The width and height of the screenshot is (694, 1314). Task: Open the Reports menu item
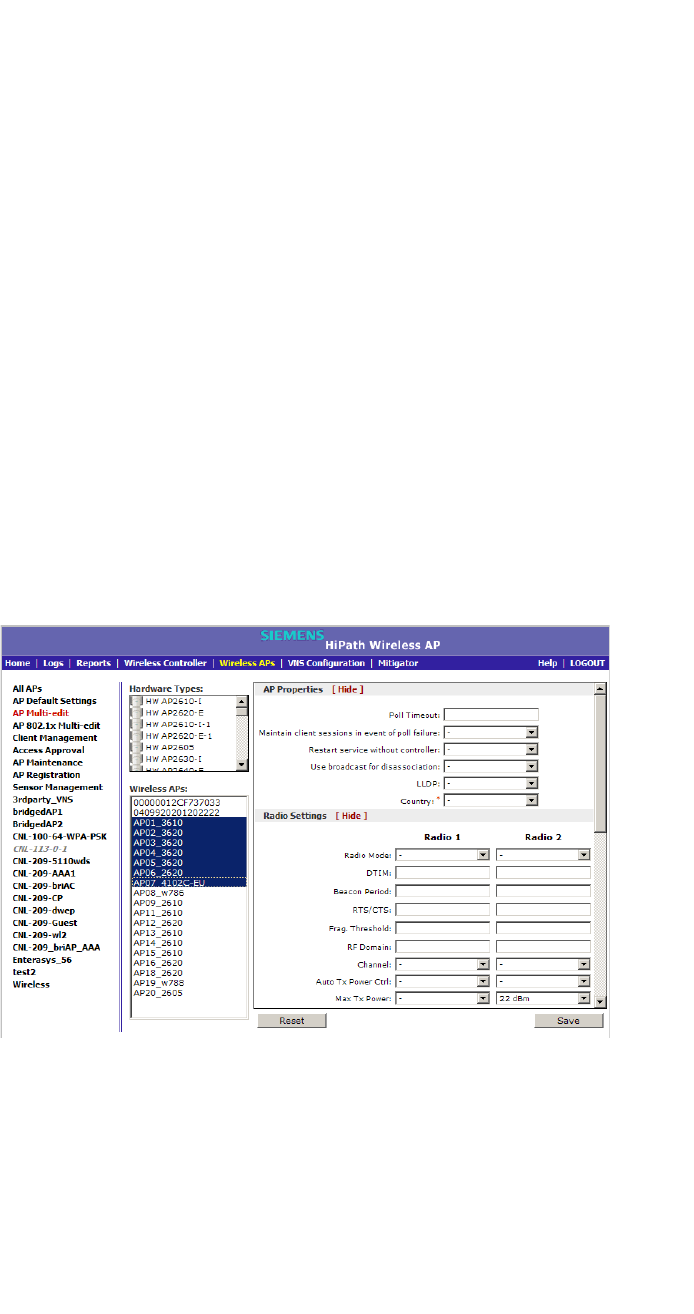click(x=94, y=663)
